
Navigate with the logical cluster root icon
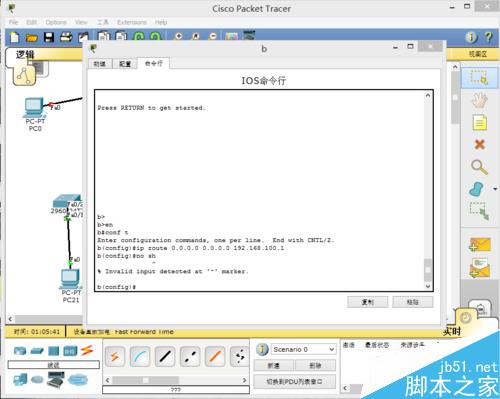tap(24, 76)
